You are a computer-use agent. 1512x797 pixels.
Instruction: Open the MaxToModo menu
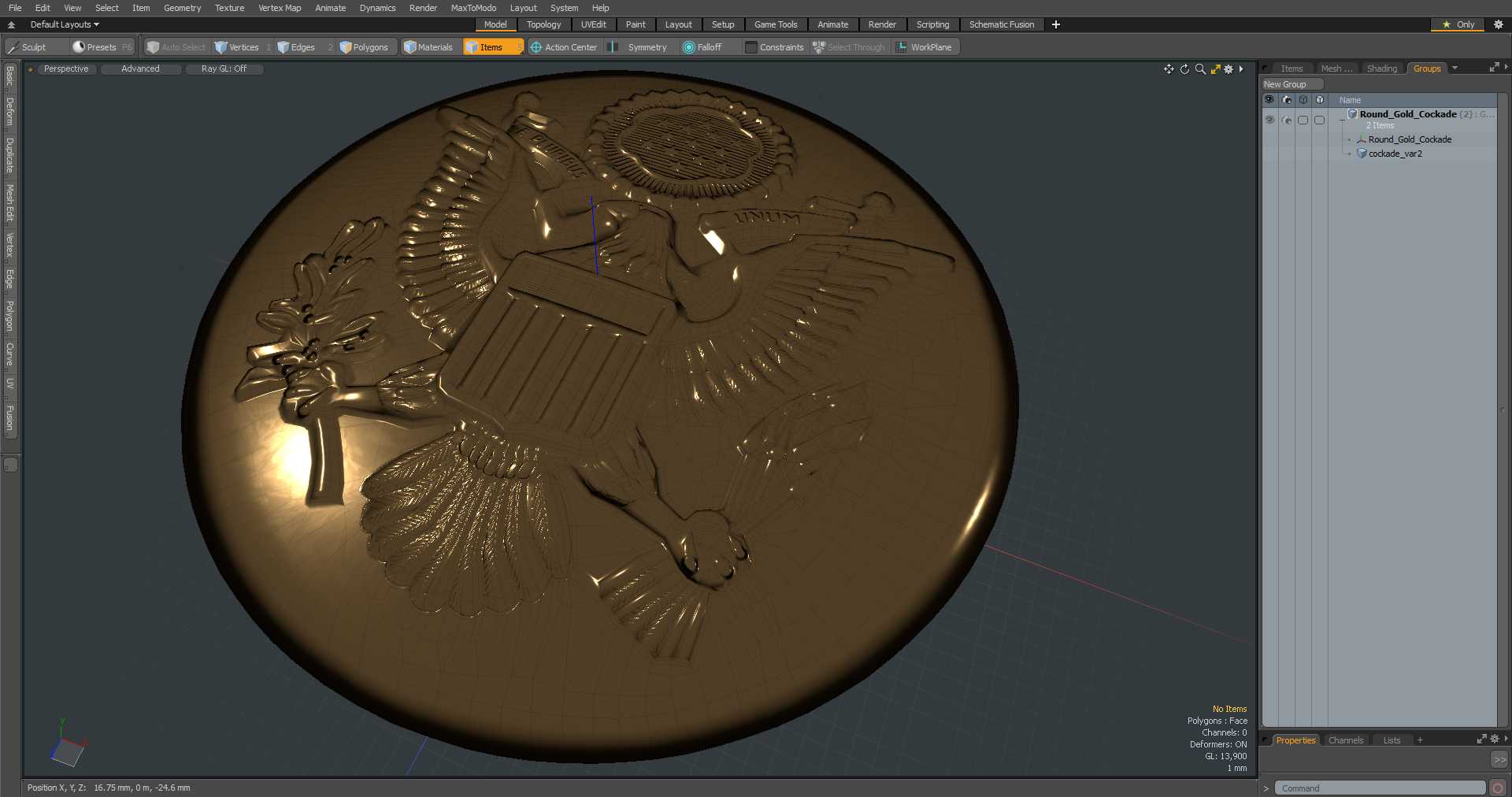pos(473,8)
